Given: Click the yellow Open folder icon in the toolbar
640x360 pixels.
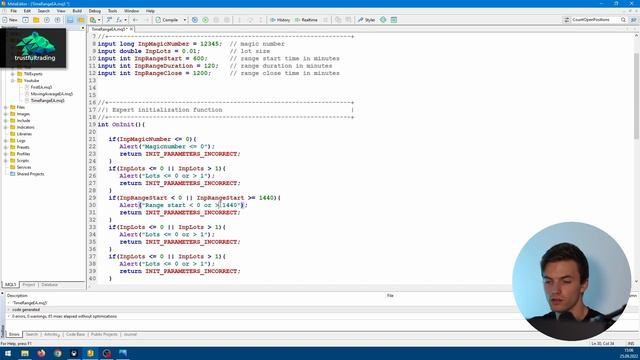Looking at the screenshot, I should pos(36,20).
